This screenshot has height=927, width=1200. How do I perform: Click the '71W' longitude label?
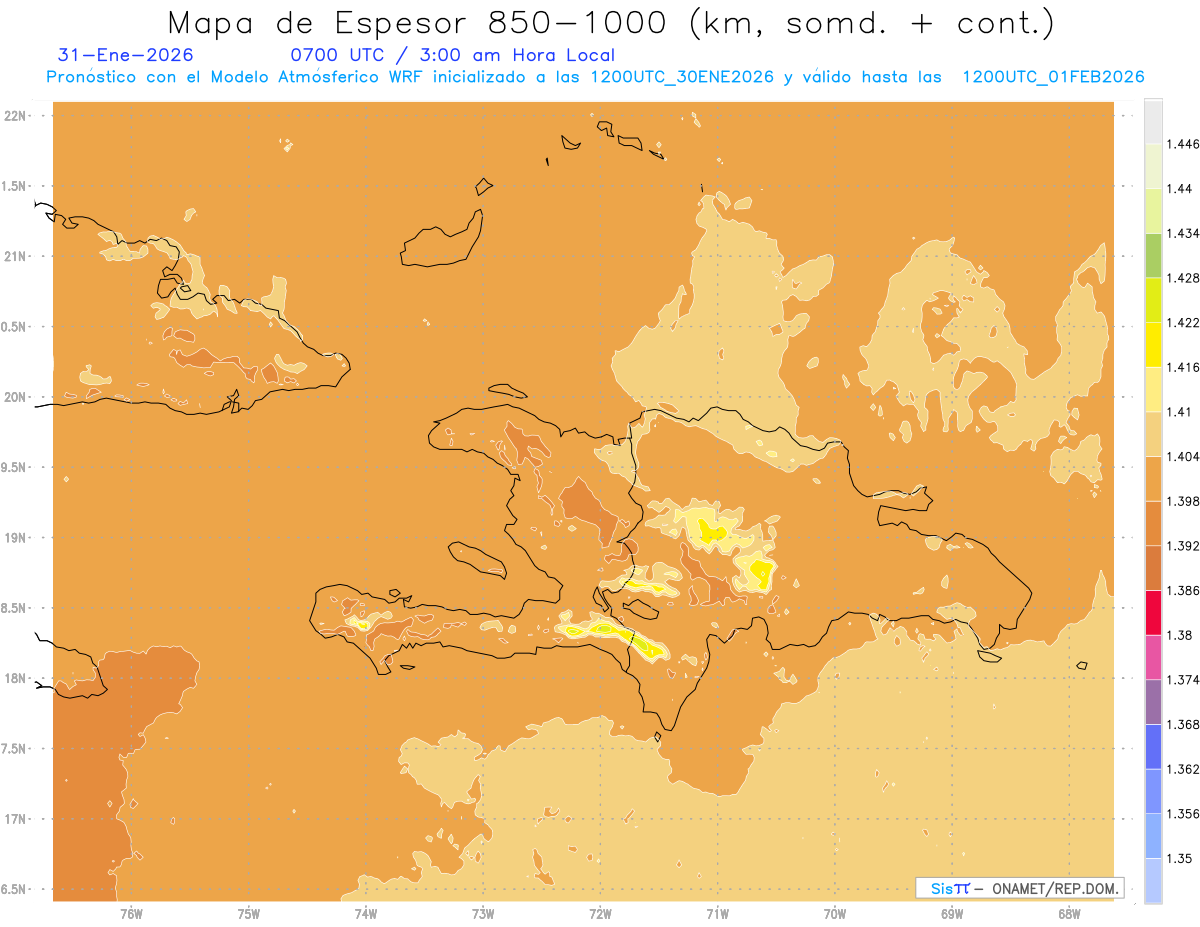tap(717, 913)
